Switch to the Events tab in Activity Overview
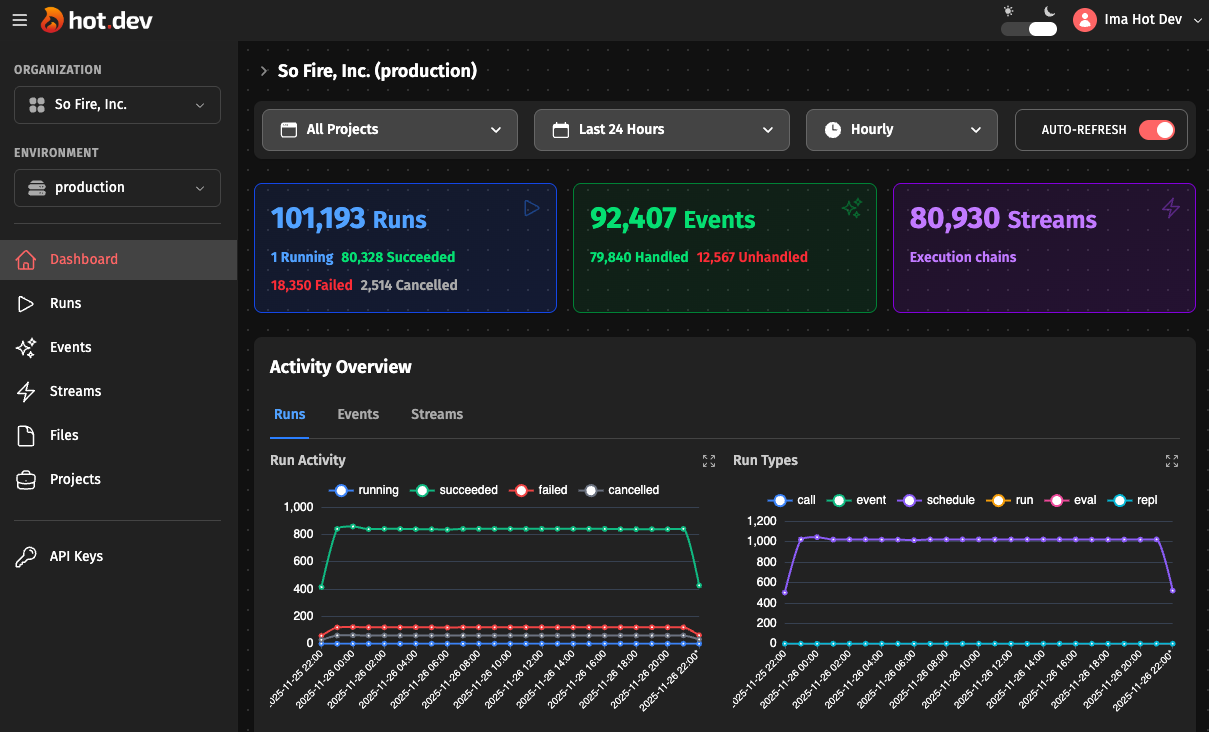 (357, 414)
